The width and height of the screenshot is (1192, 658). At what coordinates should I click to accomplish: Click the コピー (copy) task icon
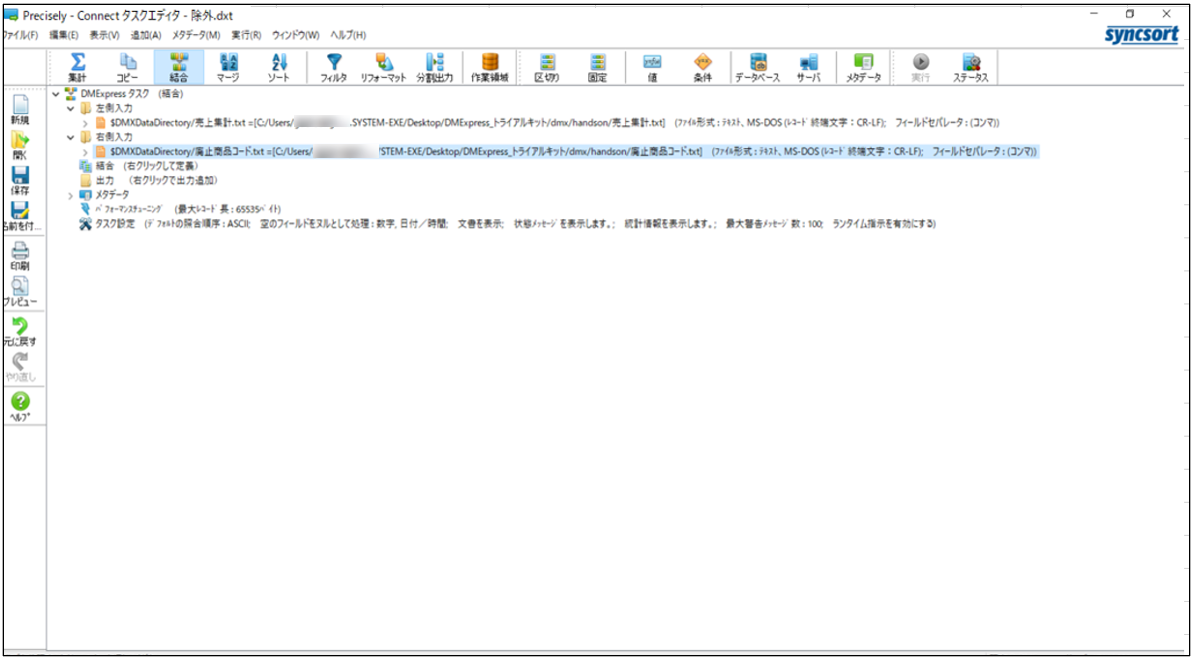click(x=128, y=67)
